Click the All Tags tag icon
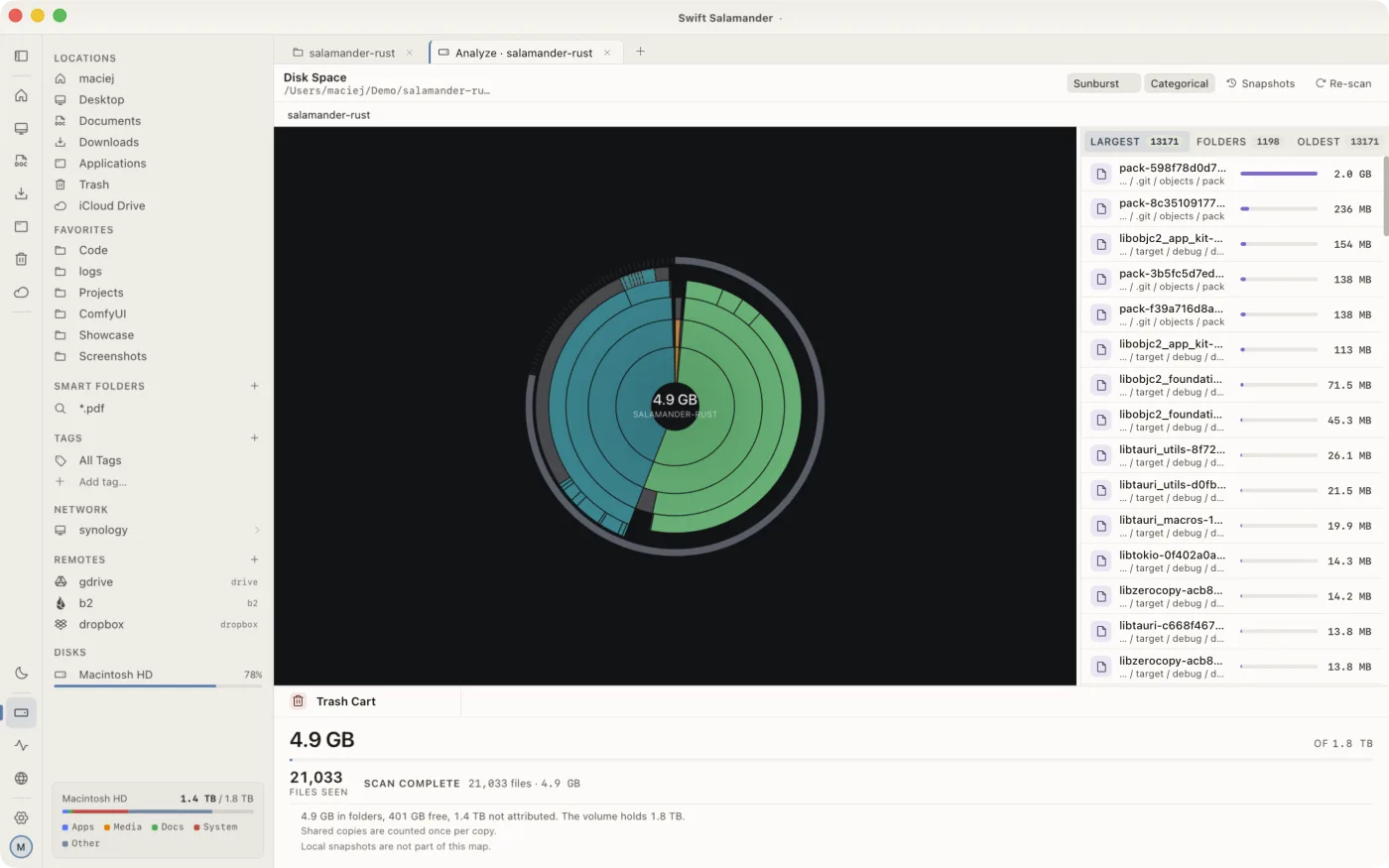The height and width of the screenshot is (868, 1389). [61, 460]
